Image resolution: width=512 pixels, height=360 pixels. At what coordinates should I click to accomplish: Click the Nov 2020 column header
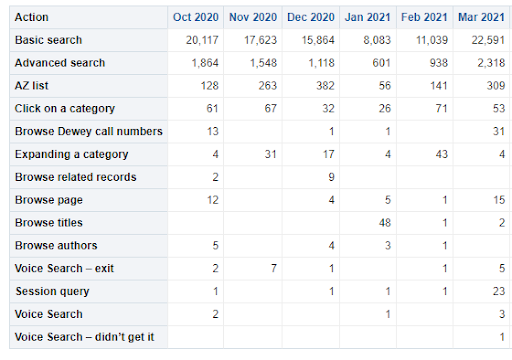[253, 17]
